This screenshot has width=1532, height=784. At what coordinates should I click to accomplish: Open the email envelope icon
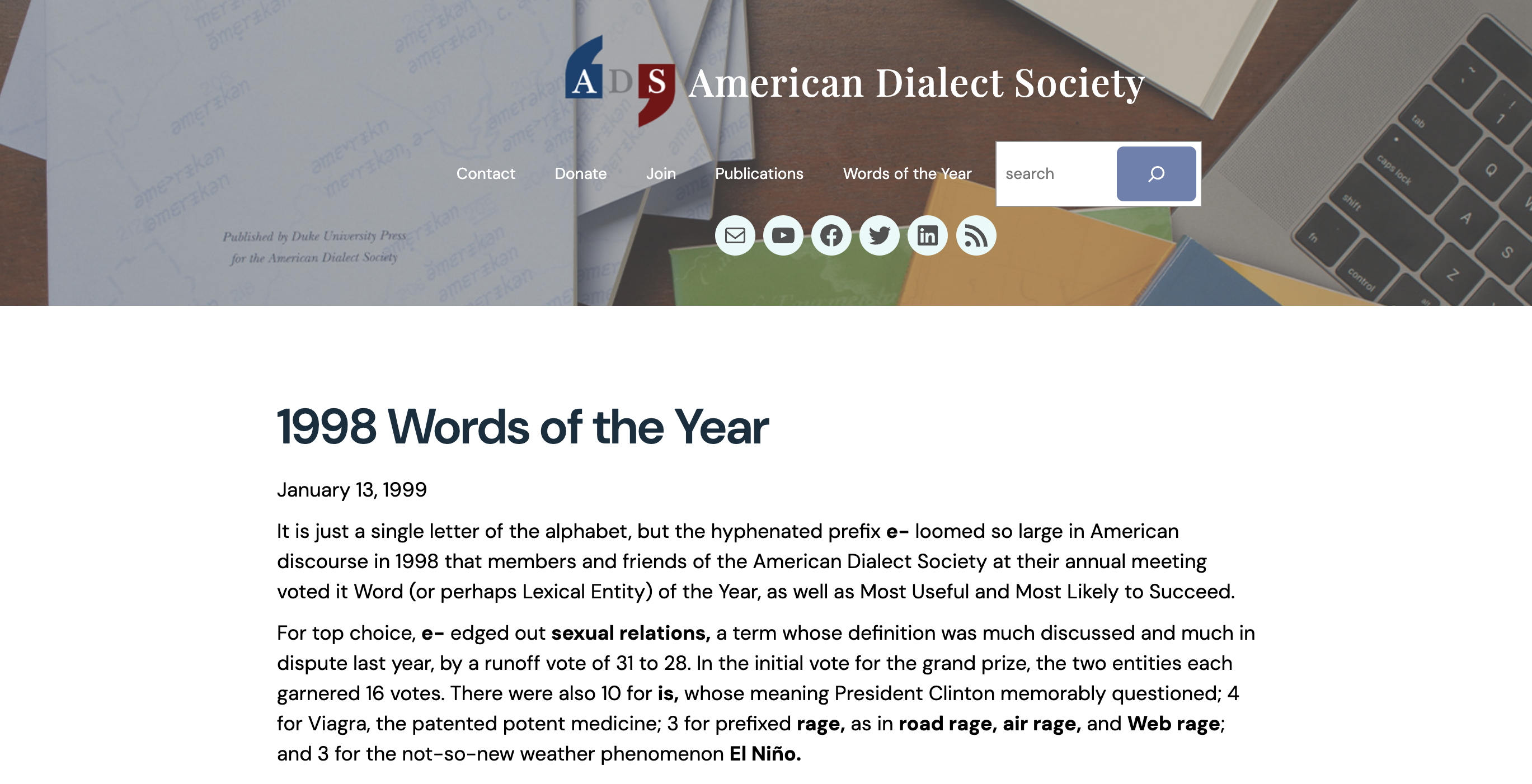coord(735,236)
